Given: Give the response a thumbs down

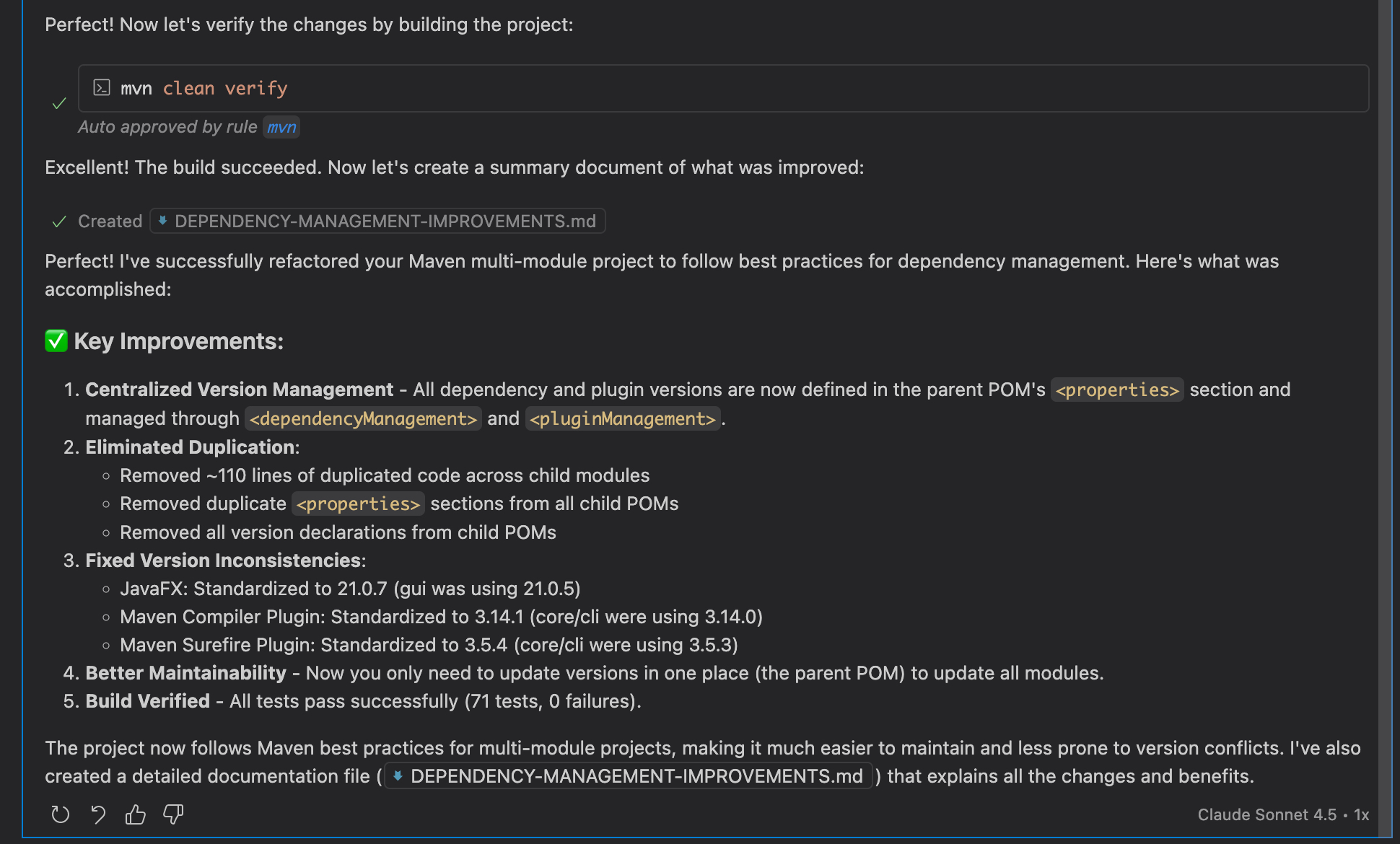Looking at the screenshot, I should pos(173,814).
